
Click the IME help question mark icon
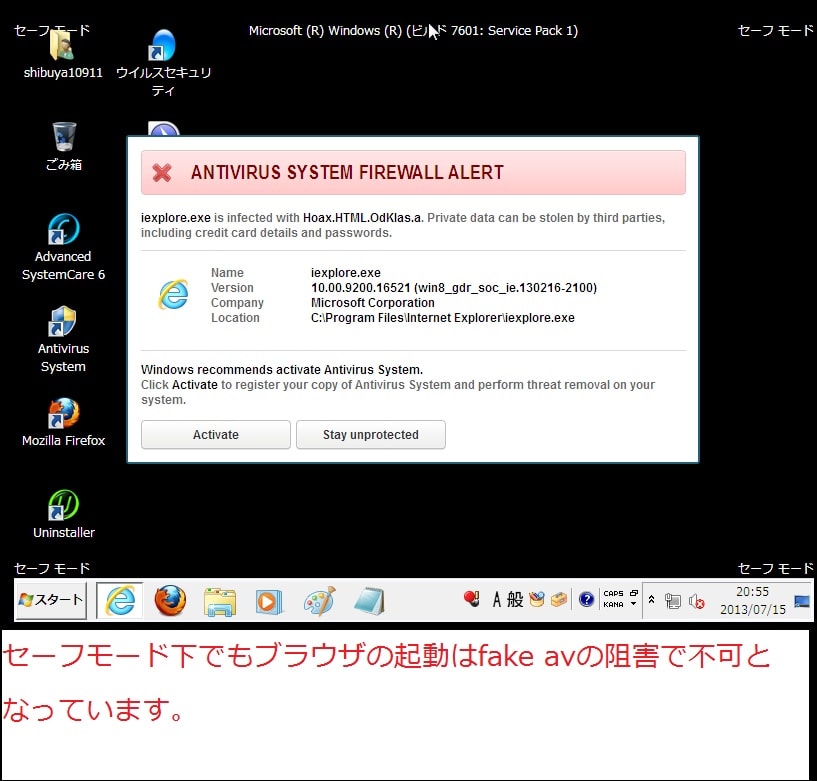coord(586,600)
